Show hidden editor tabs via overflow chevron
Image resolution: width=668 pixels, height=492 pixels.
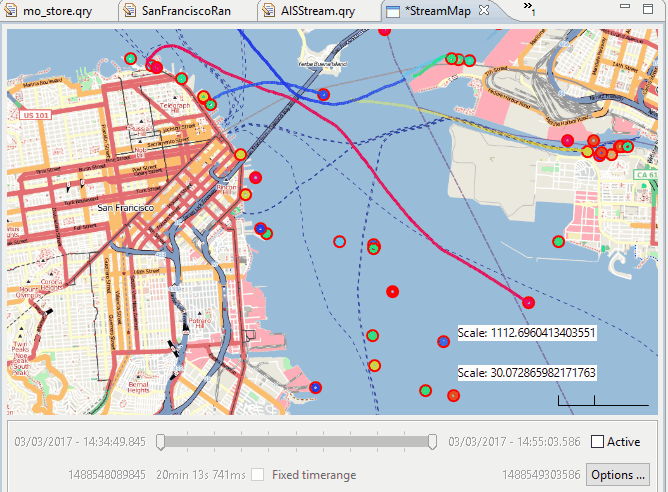coord(529,8)
